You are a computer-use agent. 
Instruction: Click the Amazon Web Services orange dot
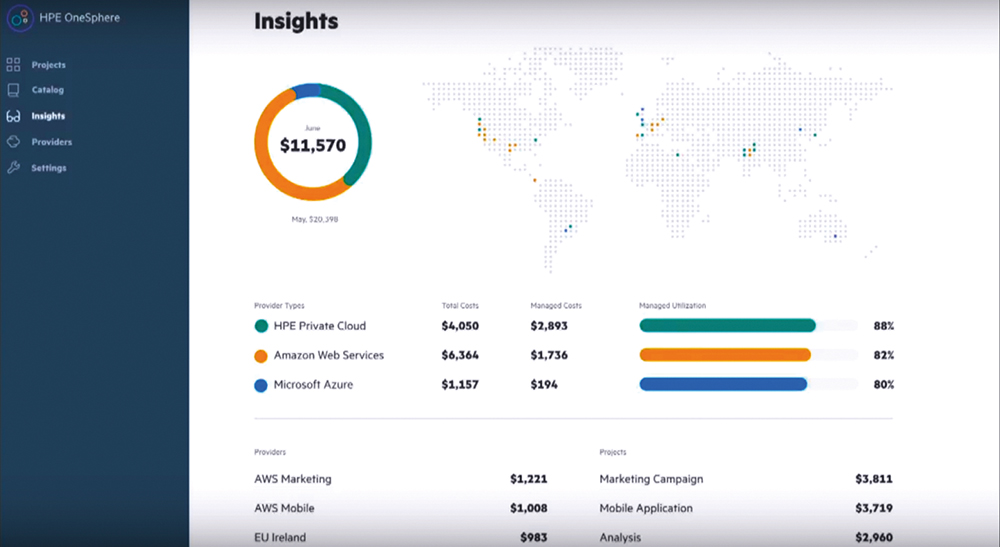tap(261, 356)
